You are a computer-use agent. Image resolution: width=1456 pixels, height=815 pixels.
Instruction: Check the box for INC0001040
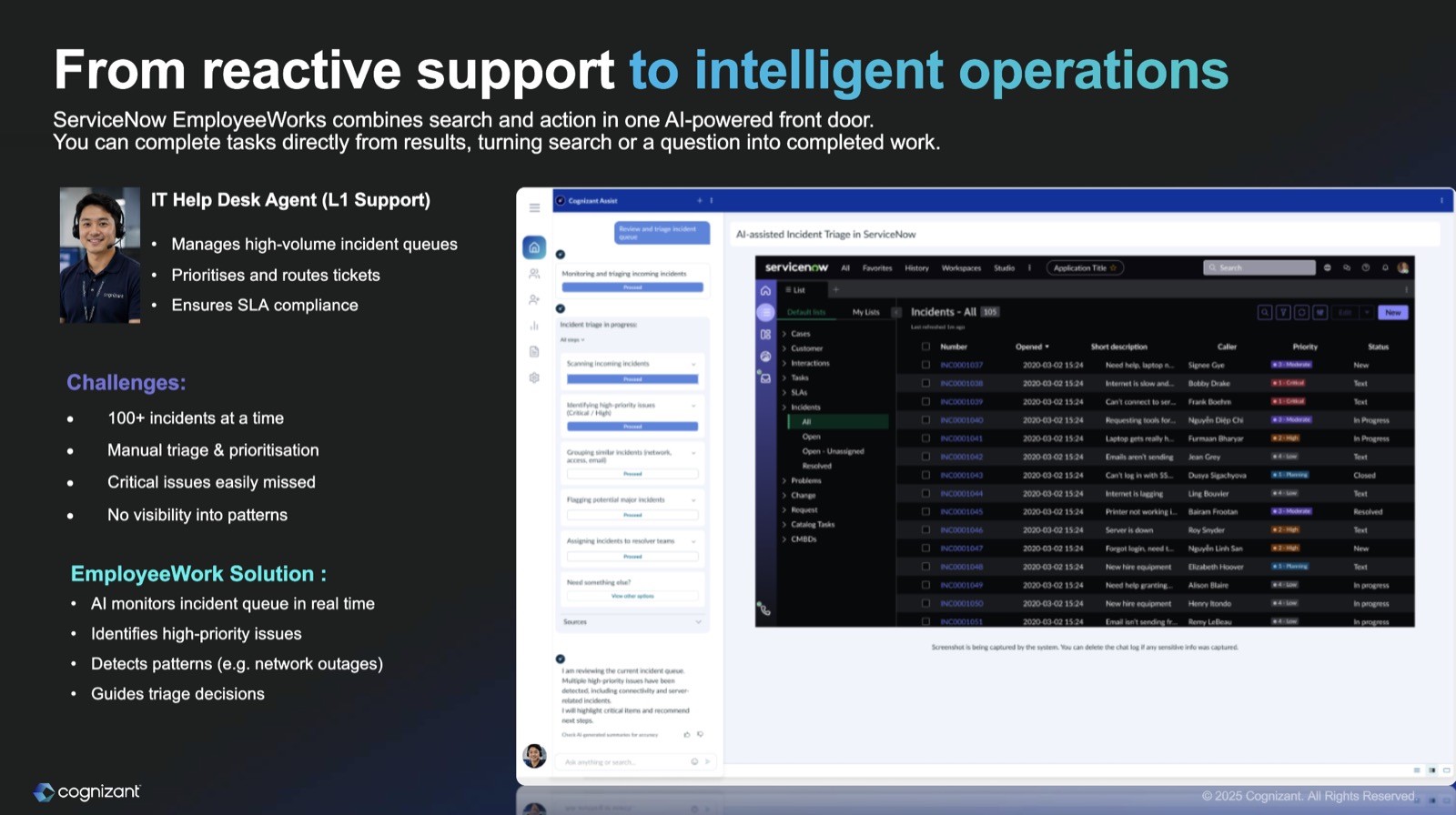click(x=925, y=420)
